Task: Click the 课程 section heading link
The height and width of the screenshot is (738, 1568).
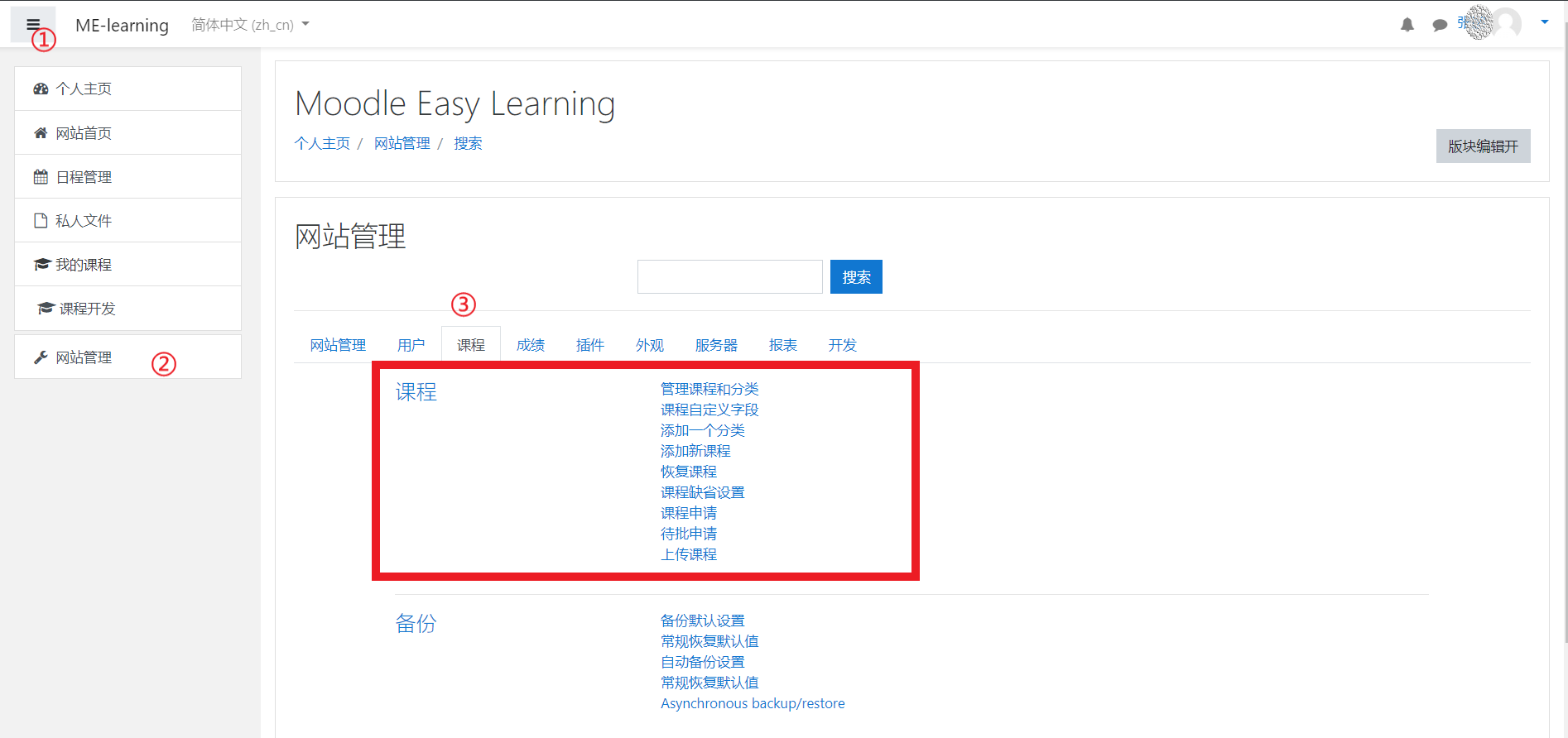Action: coord(416,391)
